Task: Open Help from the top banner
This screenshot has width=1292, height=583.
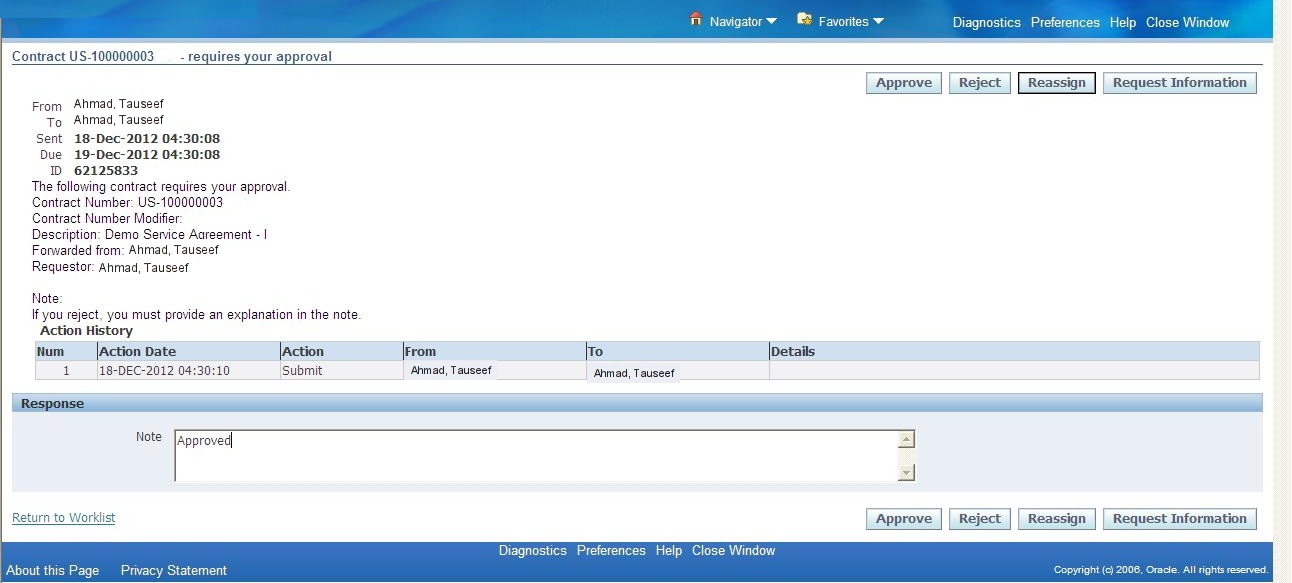Action: tap(1122, 22)
